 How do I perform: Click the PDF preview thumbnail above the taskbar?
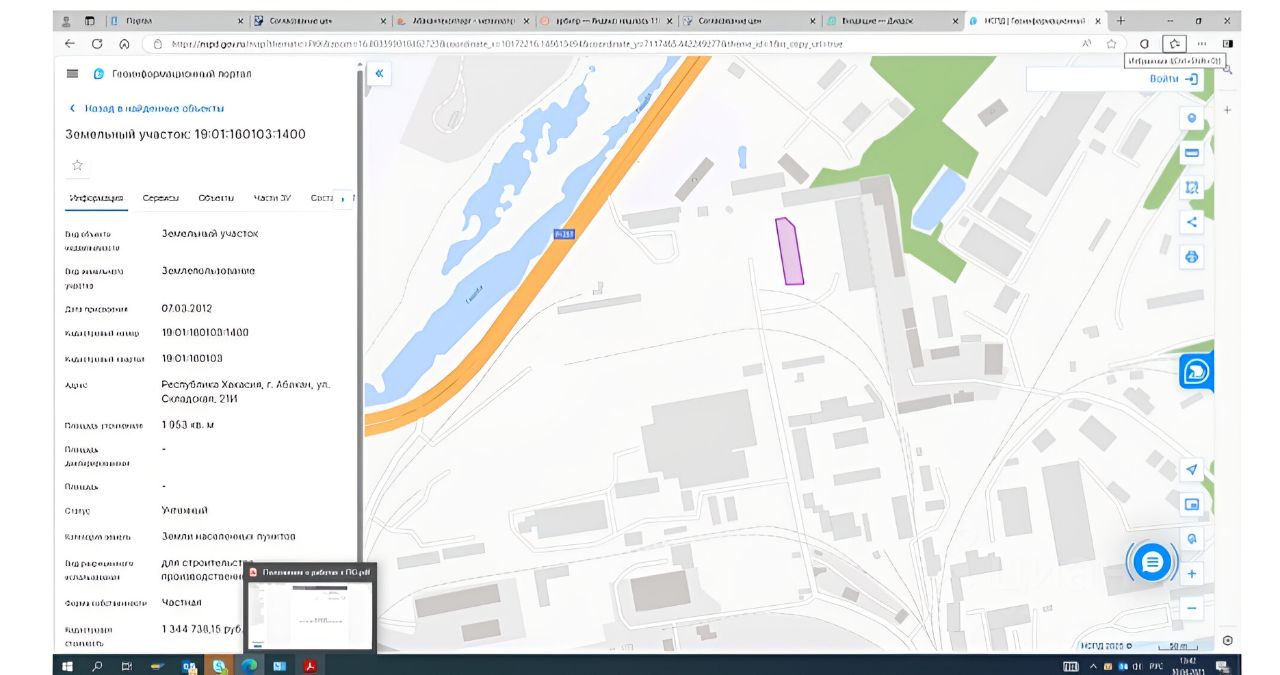click(310, 608)
